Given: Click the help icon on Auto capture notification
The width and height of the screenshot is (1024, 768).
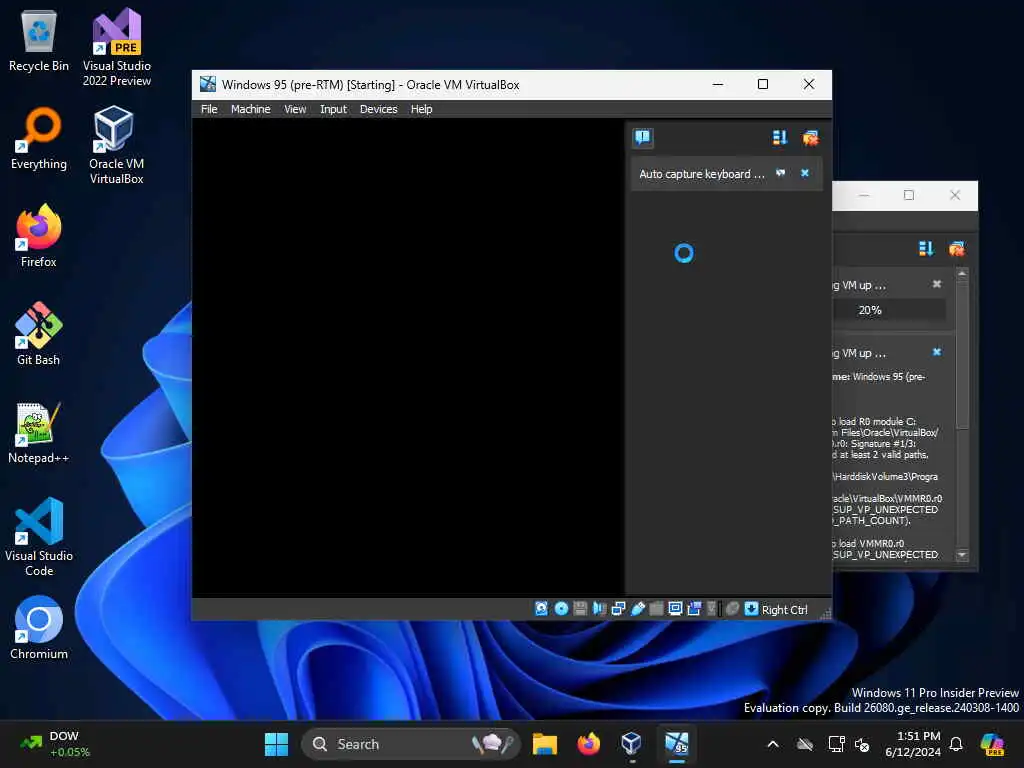Looking at the screenshot, I should 780,173.
